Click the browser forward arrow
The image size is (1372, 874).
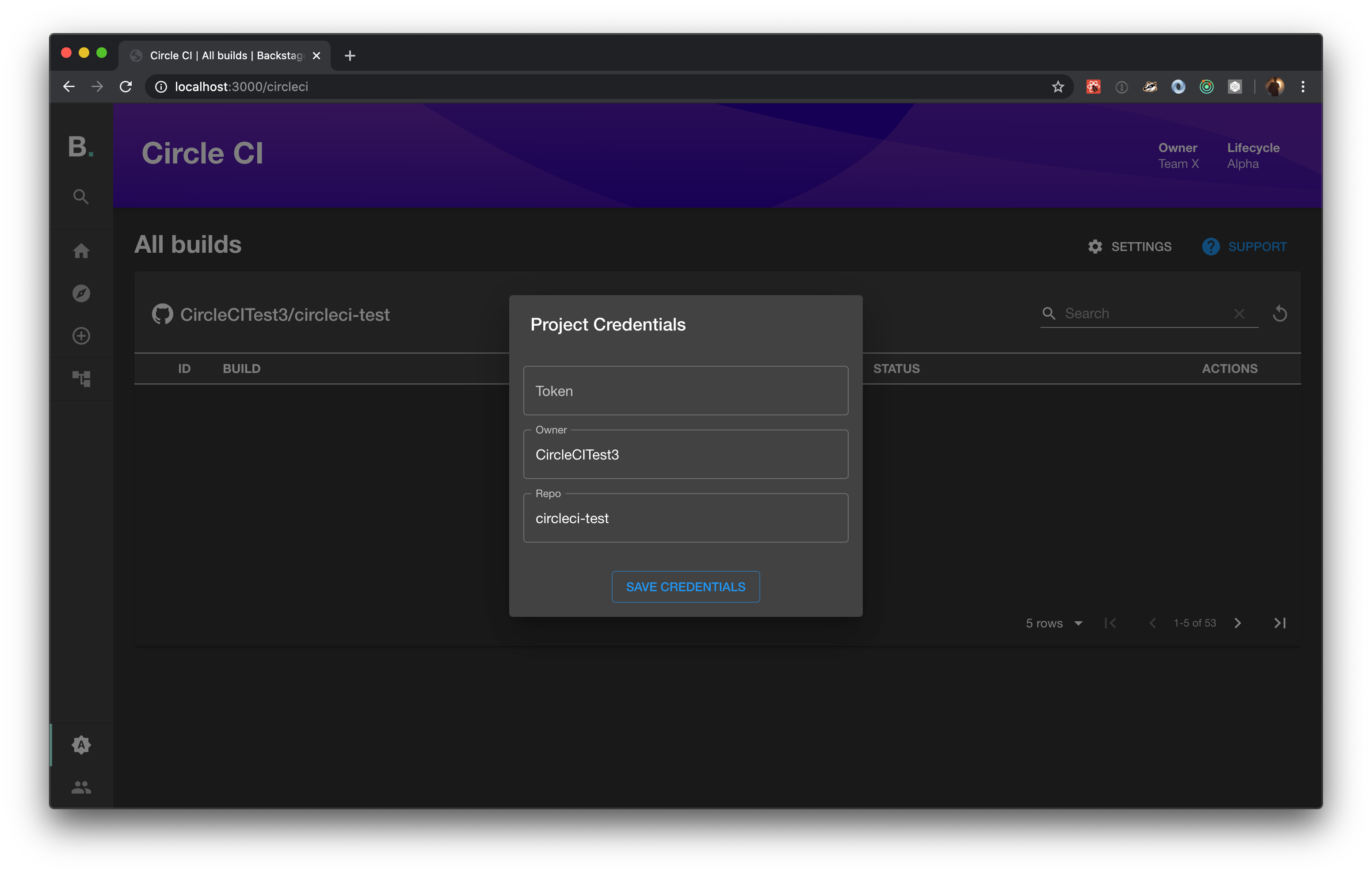pos(97,87)
